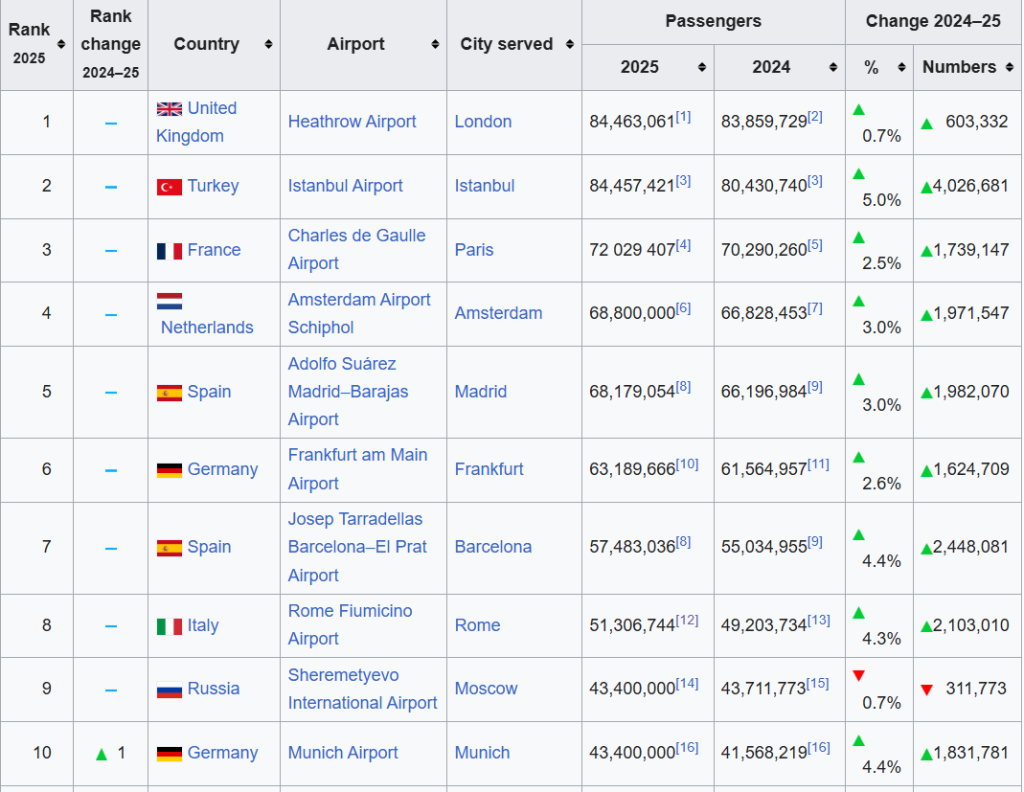Sort by City served column
This screenshot has width=1024, height=792.
click(569, 45)
